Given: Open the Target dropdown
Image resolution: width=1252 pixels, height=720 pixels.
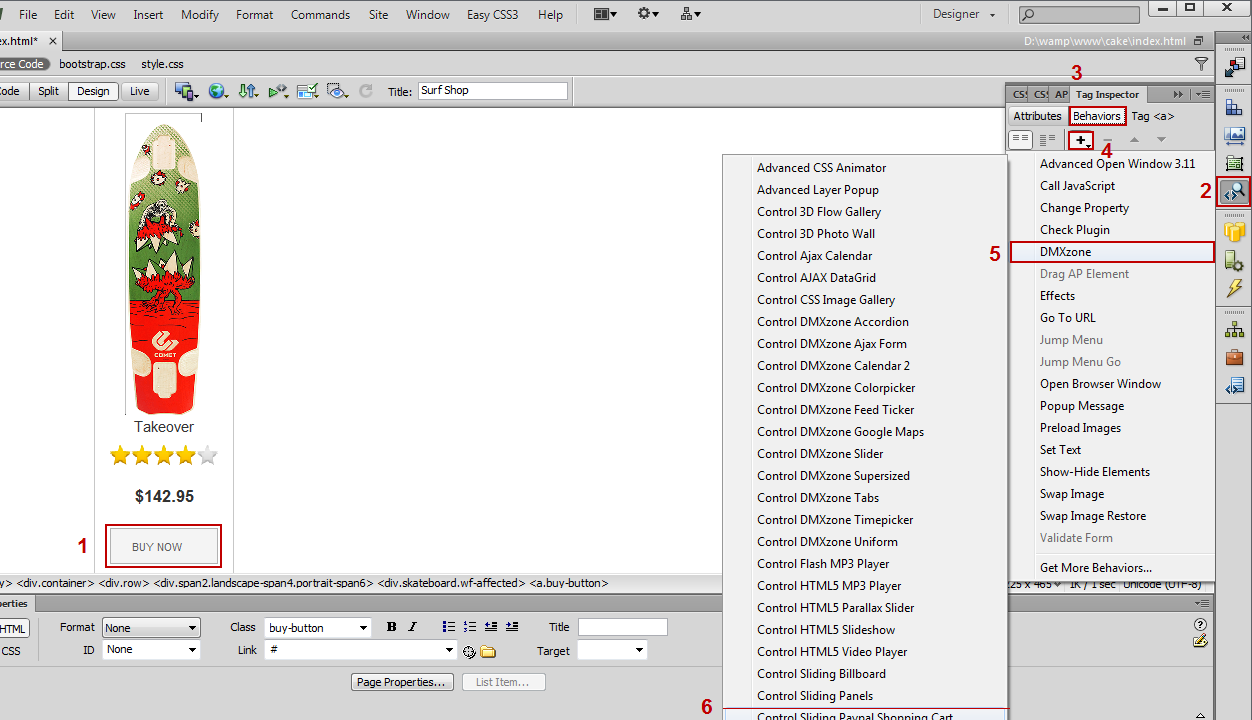Looking at the screenshot, I should (612, 650).
